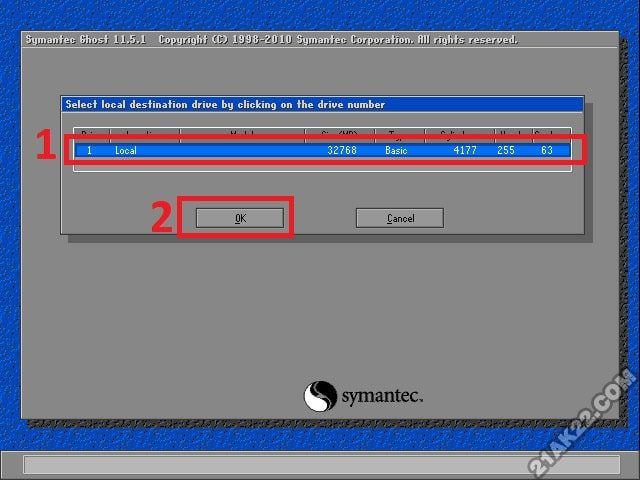Click the "Basic" drive type cell
640x480 pixels.
tap(396, 151)
